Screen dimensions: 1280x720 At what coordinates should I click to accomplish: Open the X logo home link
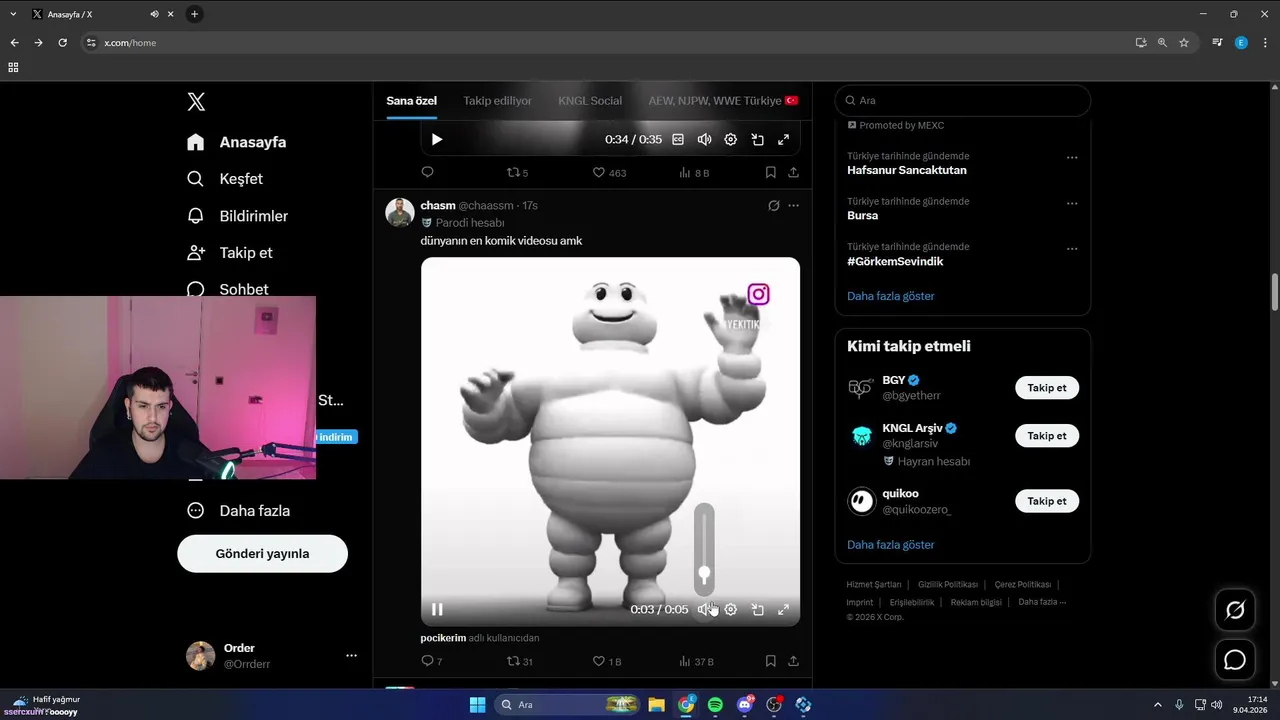point(196,101)
